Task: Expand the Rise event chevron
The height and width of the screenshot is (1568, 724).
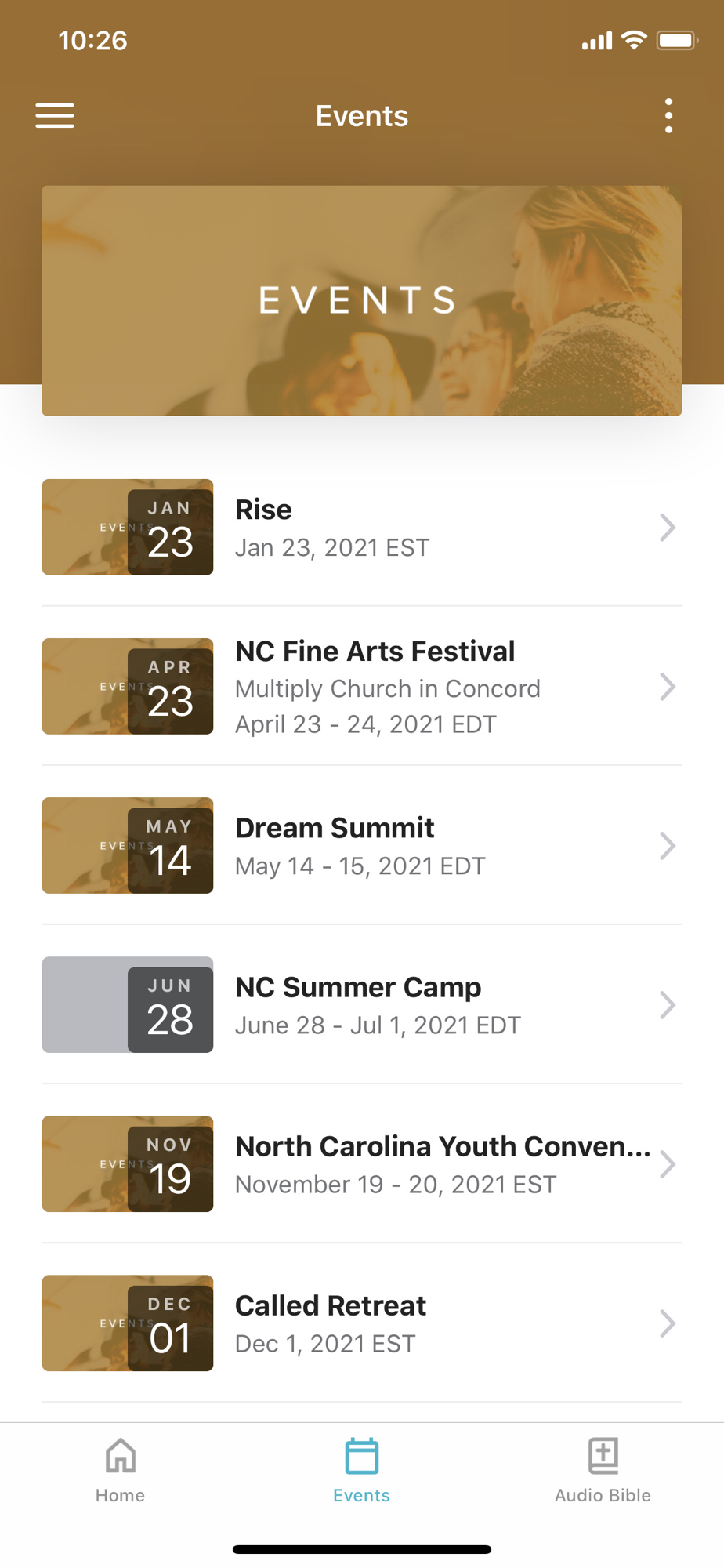Action: coord(667,528)
